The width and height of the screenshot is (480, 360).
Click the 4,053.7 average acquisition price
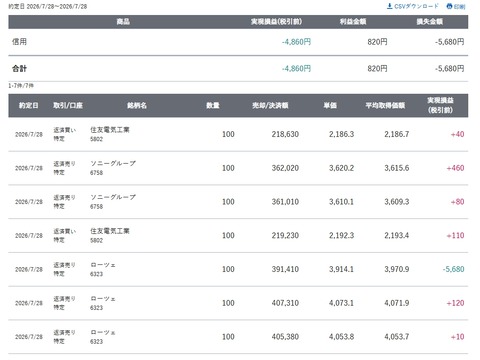(397, 337)
